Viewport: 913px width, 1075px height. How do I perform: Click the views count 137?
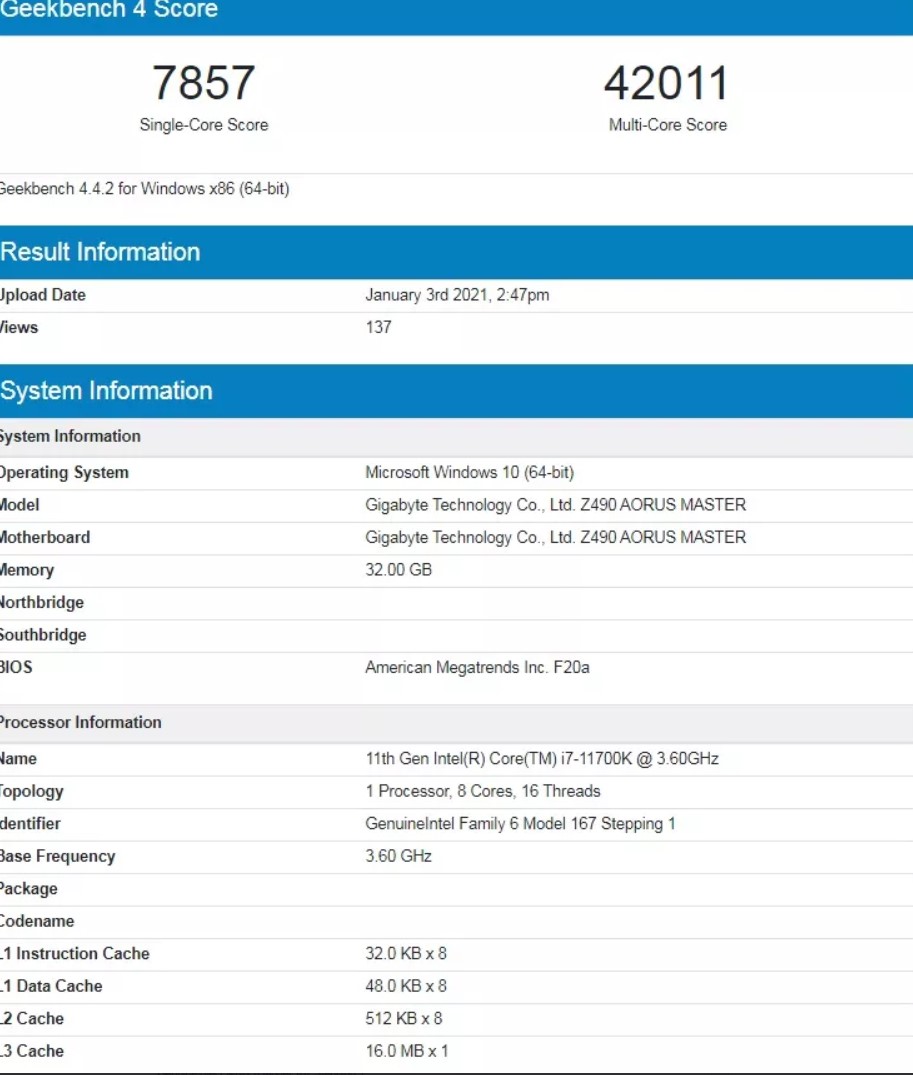(378, 327)
